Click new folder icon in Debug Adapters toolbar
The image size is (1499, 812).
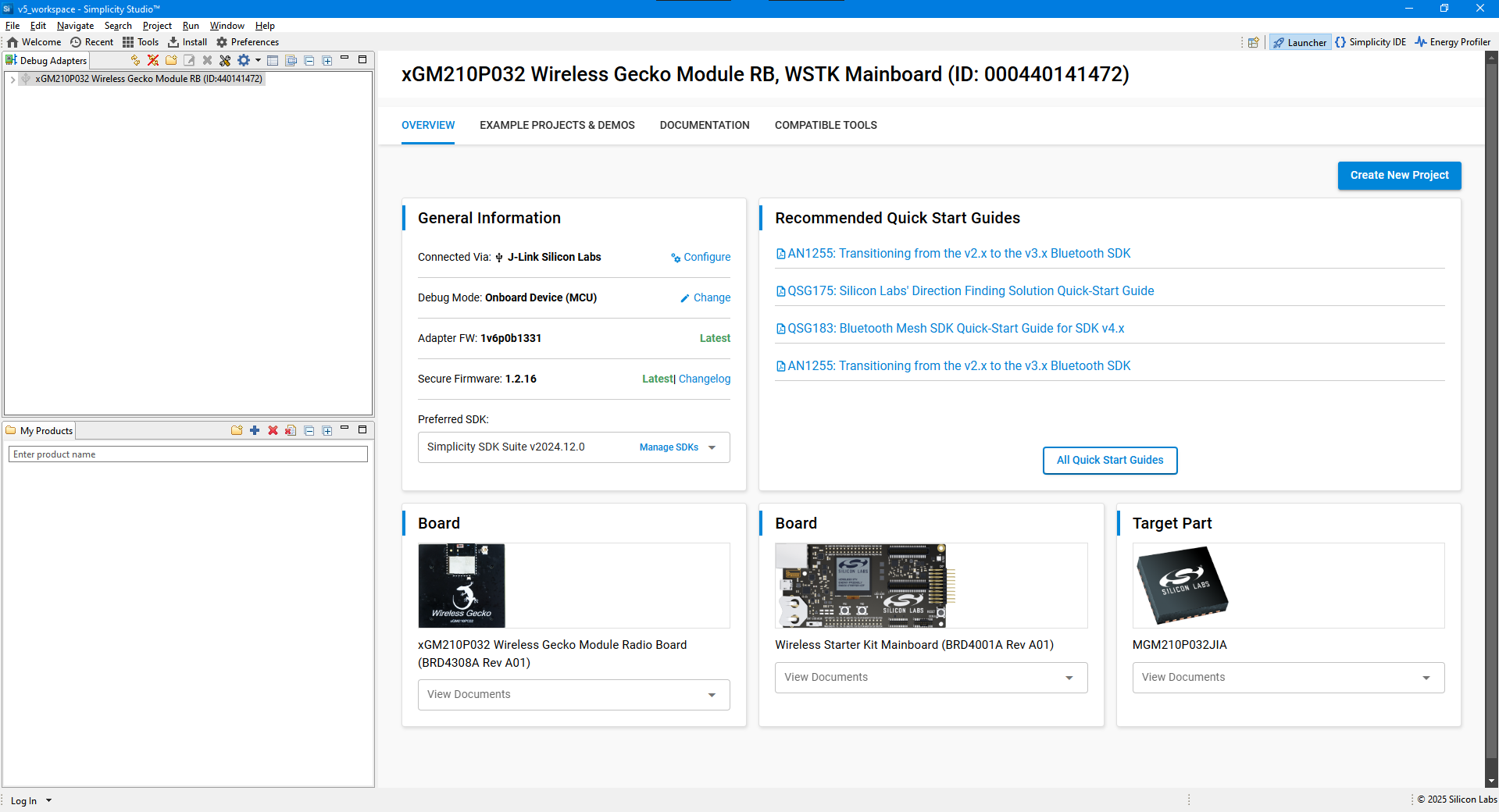tap(171, 60)
